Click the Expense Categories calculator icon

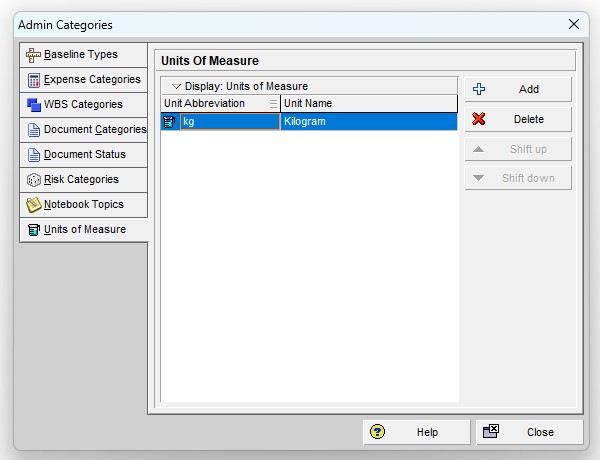[34, 80]
